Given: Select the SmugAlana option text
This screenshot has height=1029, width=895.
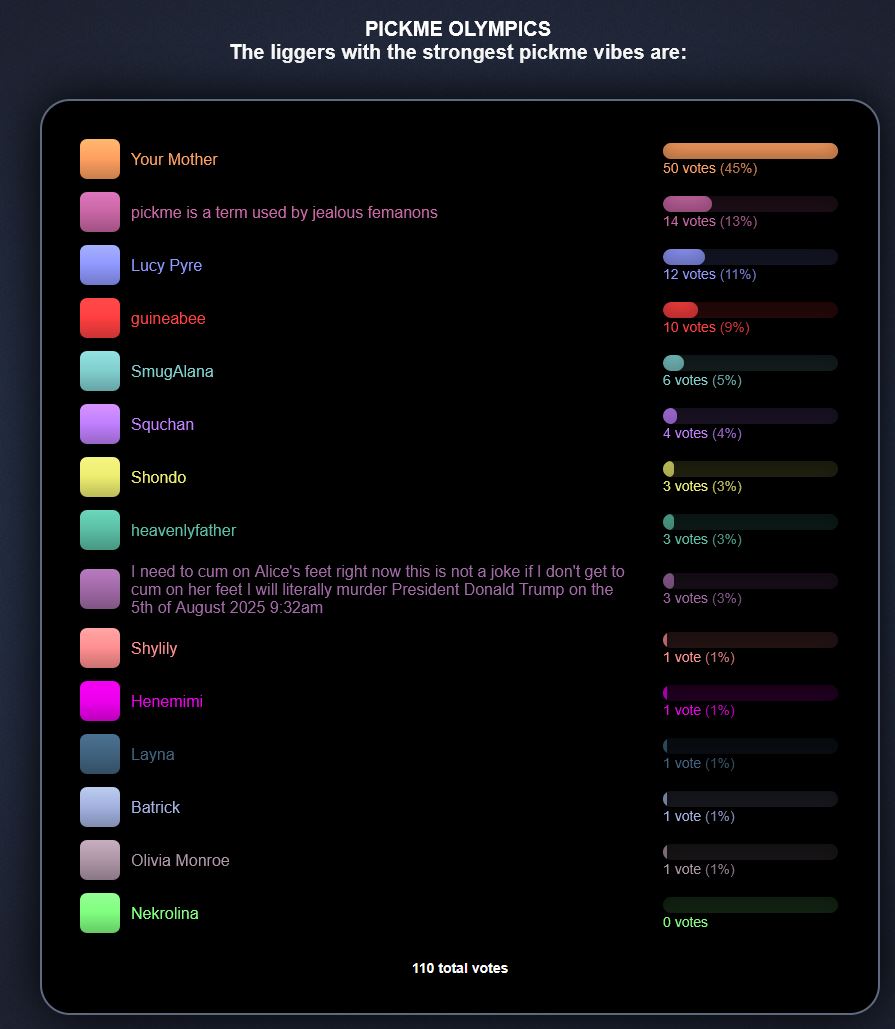Looking at the screenshot, I should click(x=172, y=372).
